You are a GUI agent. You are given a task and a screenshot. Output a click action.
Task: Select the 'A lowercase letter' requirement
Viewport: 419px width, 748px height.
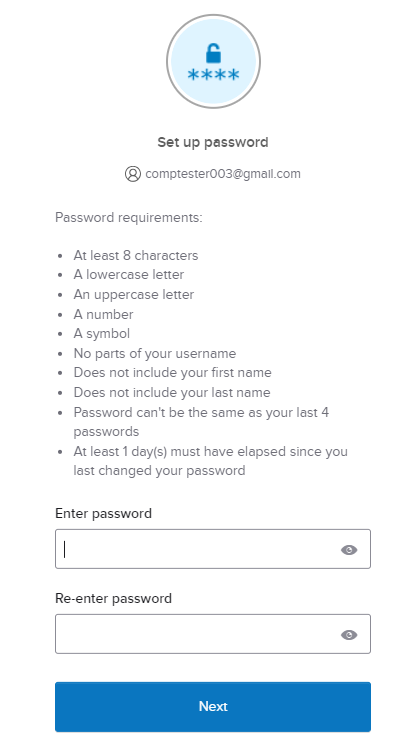click(128, 275)
